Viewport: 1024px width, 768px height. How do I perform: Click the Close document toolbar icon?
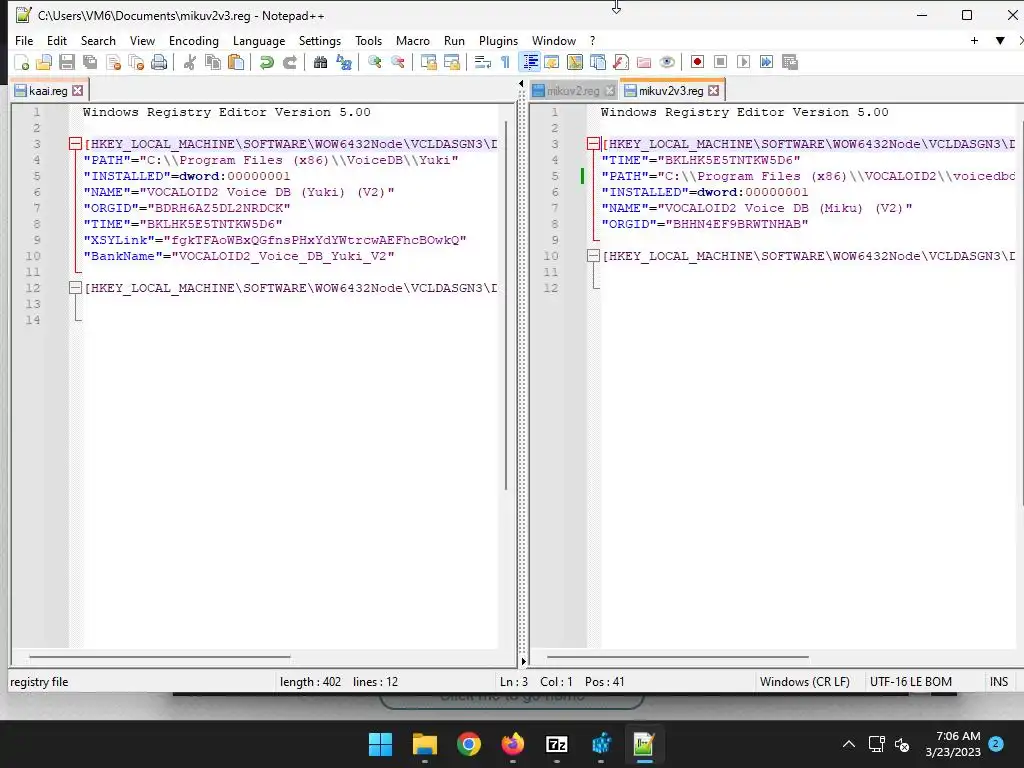point(113,62)
